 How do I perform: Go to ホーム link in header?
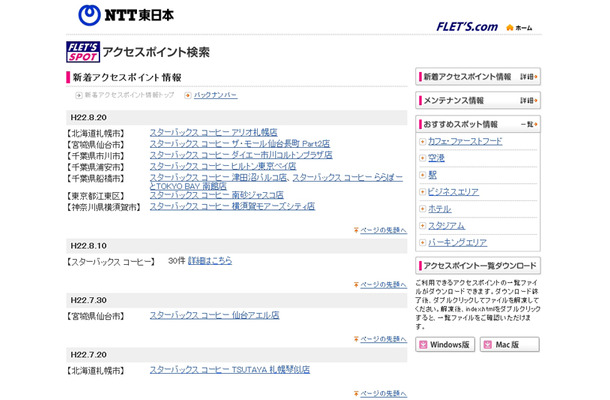click(x=524, y=28)
